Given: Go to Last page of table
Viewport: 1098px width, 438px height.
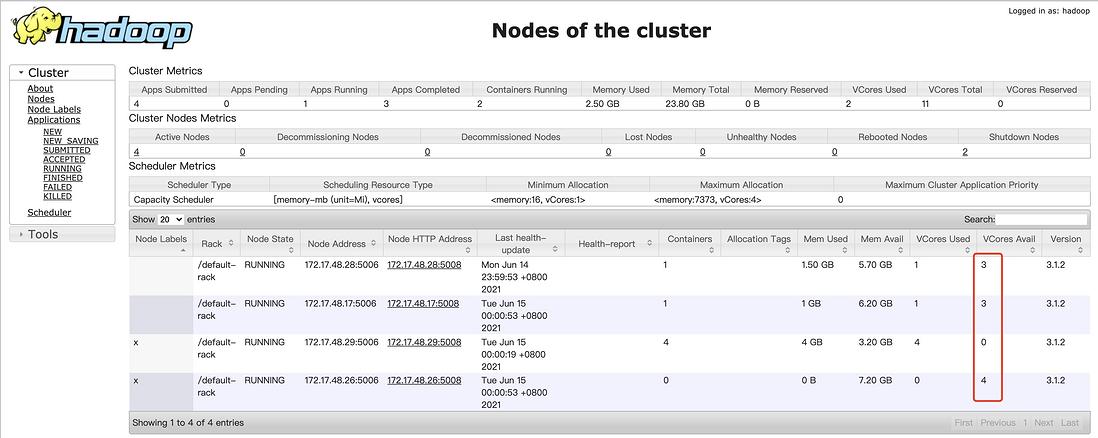Looking at the screenshot, I should [x=1070, y=423].
